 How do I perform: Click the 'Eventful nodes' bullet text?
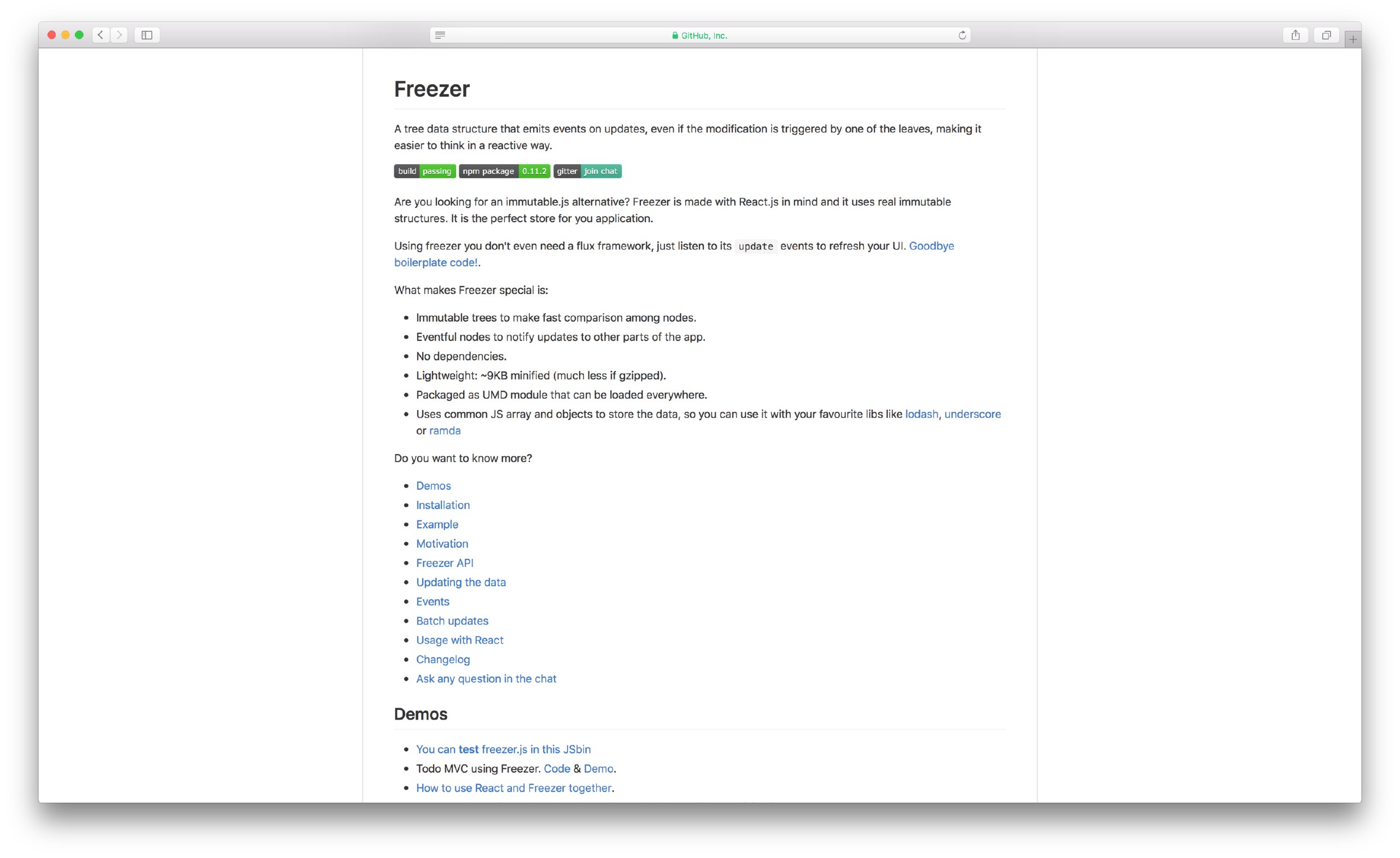click(x=561, y=337)
